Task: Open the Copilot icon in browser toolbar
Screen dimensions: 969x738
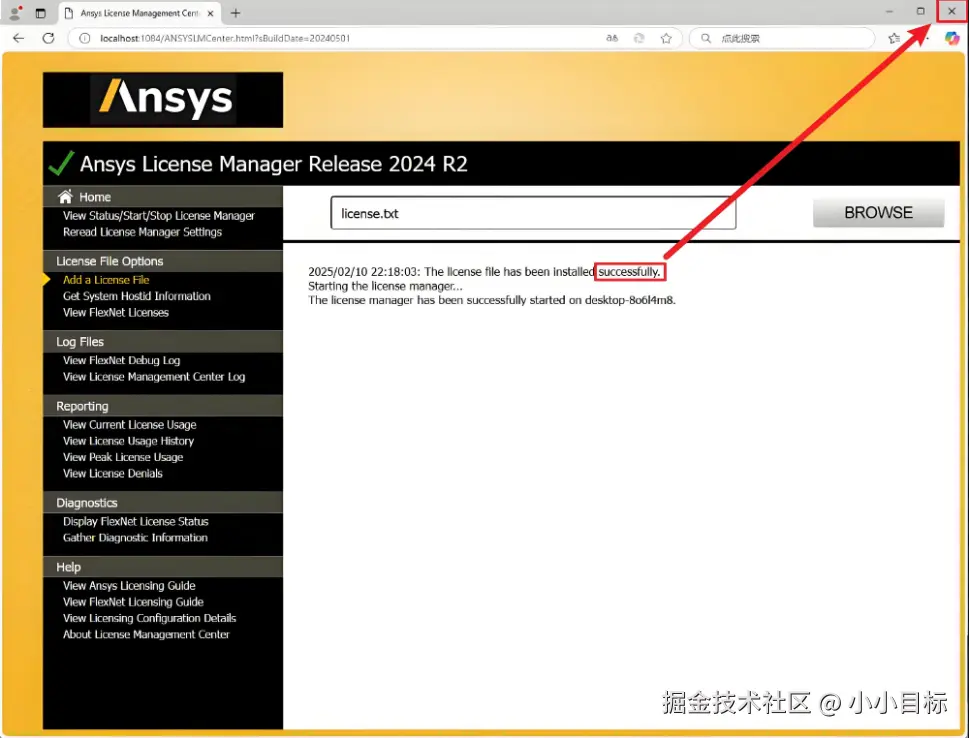Action: 952,38
